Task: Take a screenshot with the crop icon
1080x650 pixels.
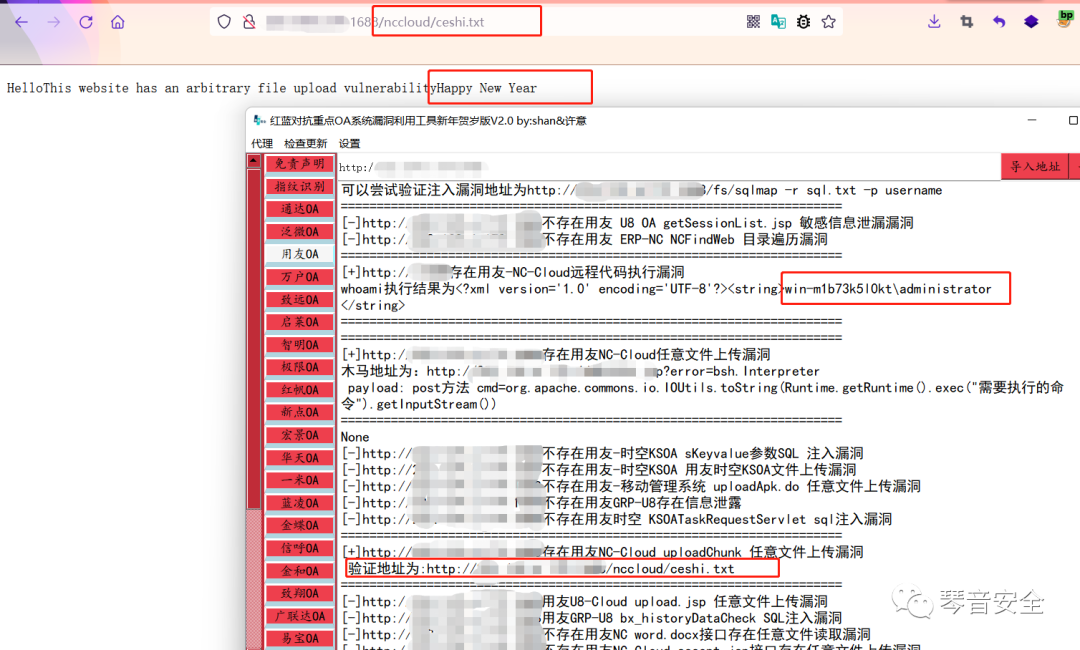Action: pos(966,22)
